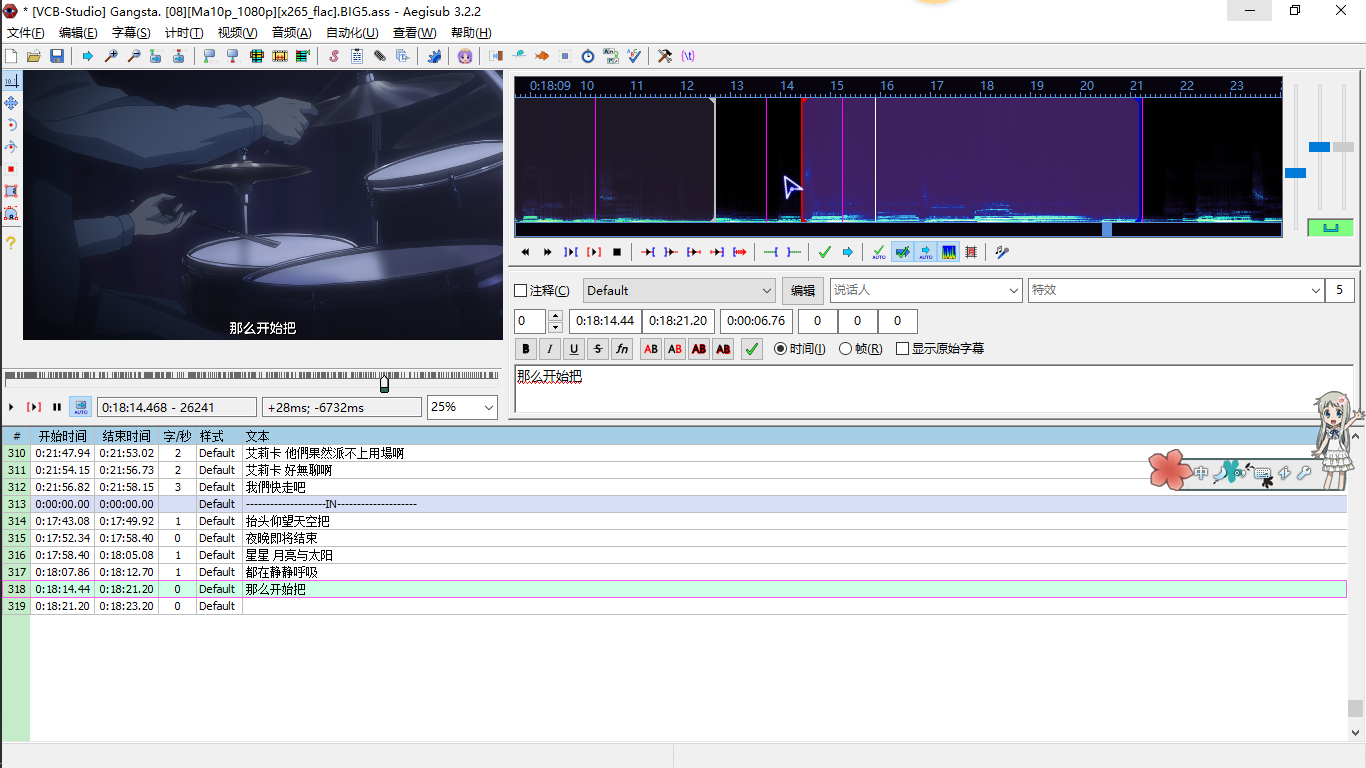Toggle auto-commit changes in audio toolbar

tap(879, 252)
